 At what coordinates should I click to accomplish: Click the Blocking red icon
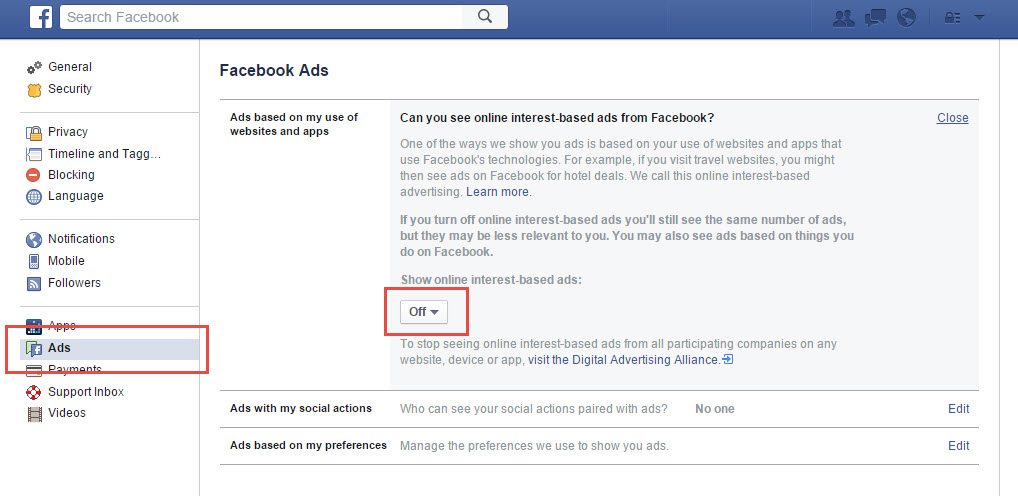34,175
